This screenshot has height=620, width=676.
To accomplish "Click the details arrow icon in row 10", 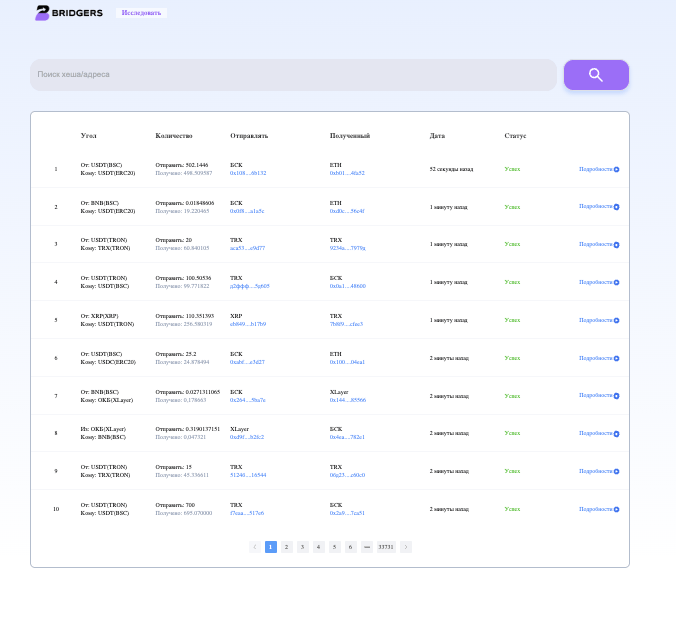I will [616, 509].
